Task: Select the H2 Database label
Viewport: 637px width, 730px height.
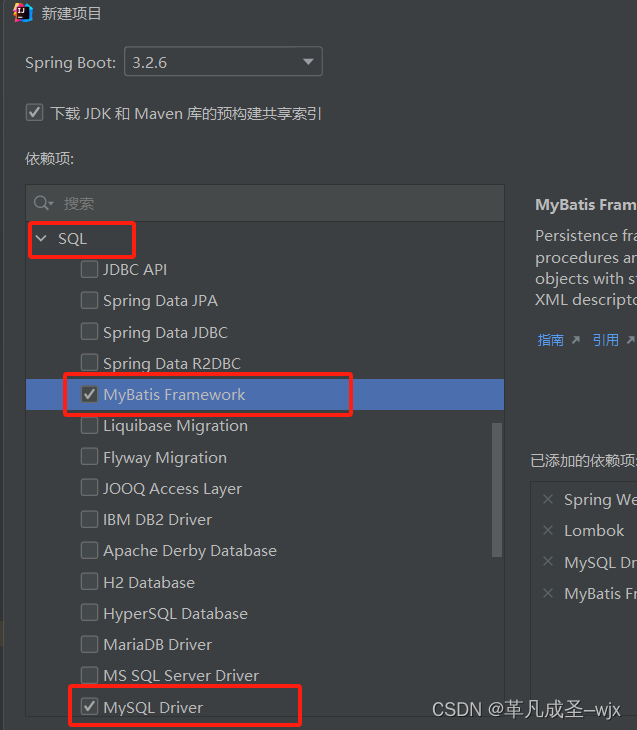Action: pos(149,582)
